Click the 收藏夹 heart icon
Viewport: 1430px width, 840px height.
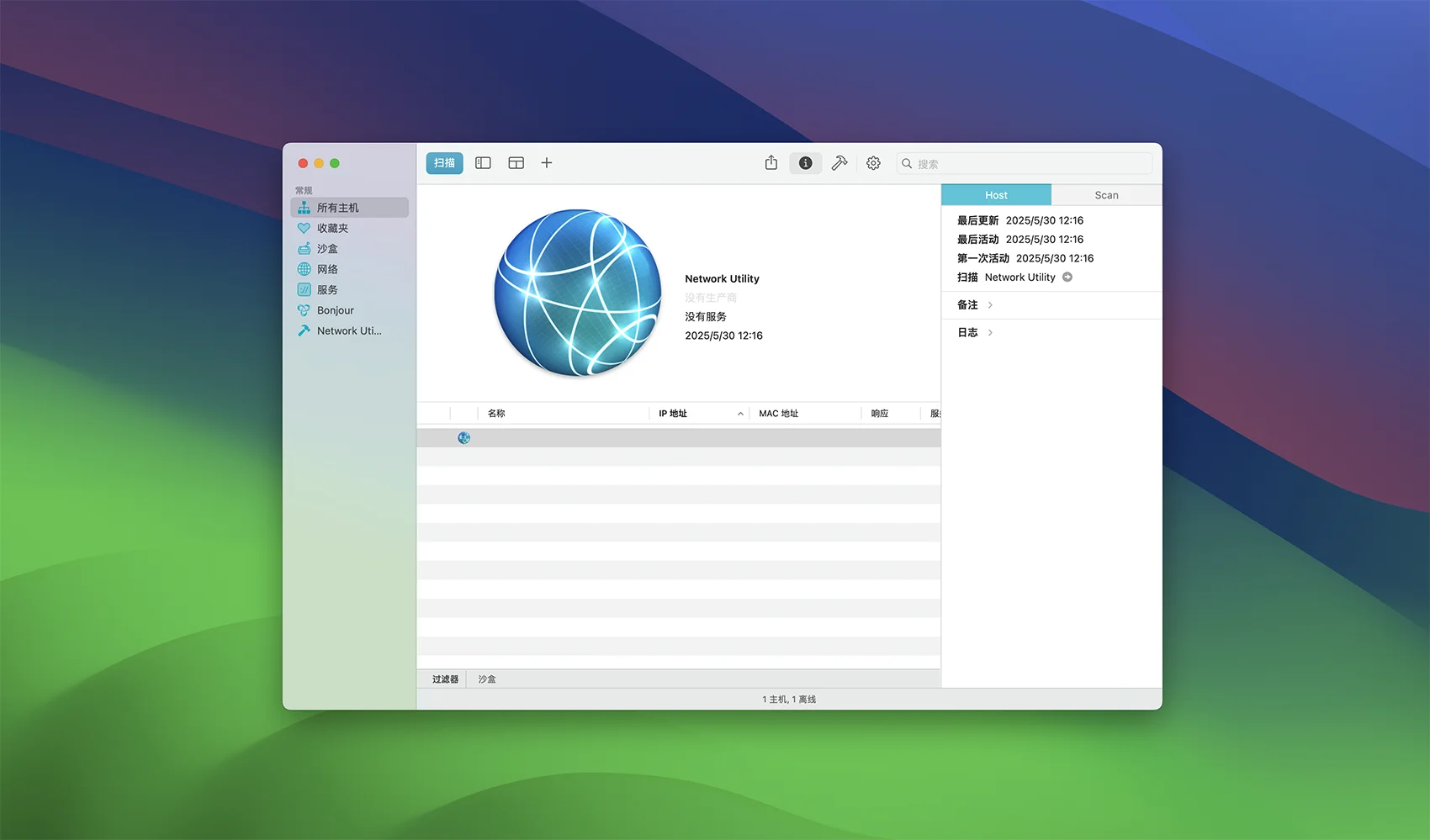point(304,228)
